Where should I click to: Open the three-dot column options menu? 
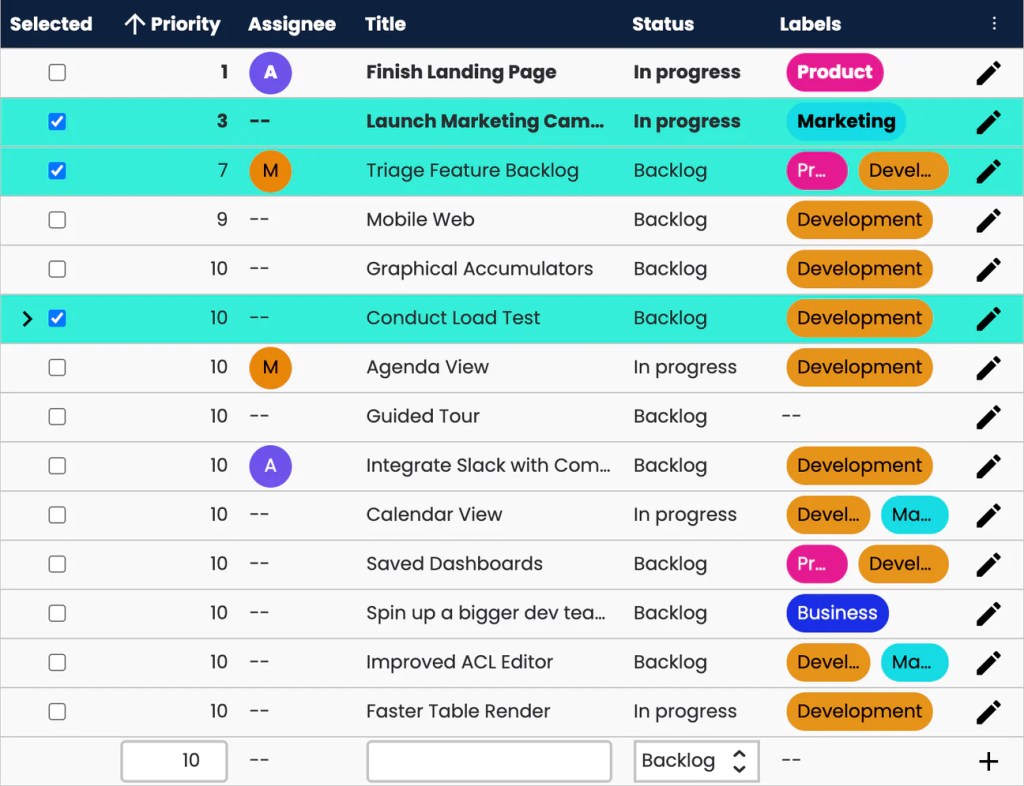click(993, 24)
